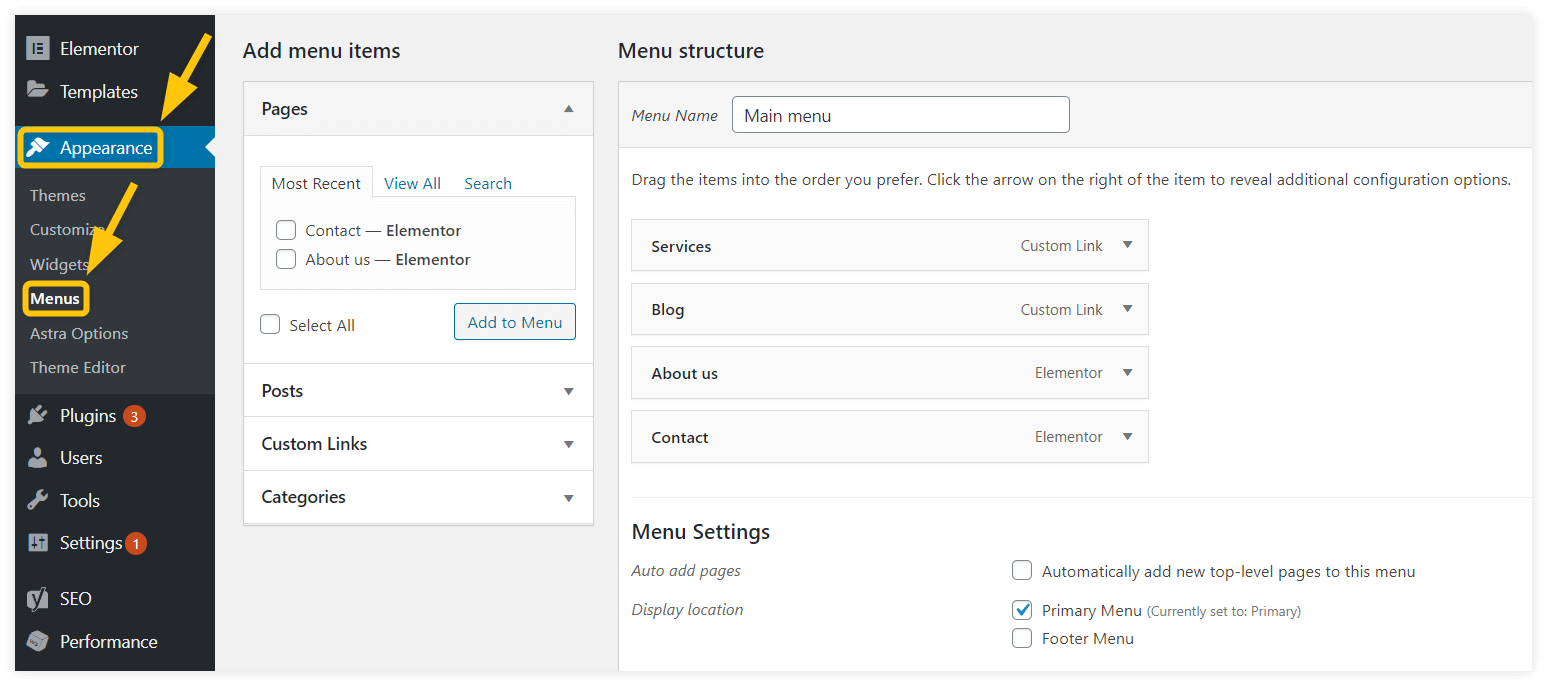
Task: Open Customize under Appearance
Action: 67,229
